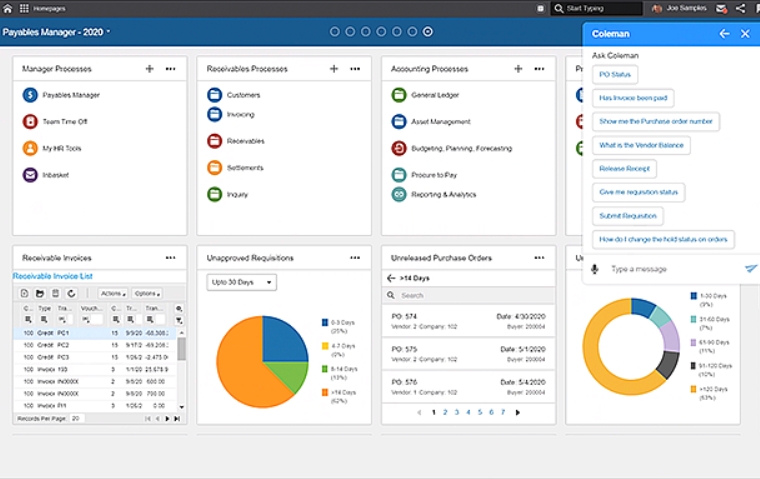Screen dimensions: 760x479
Task: Open the Receivable Invoice List link
Action: tap(52, 276)
